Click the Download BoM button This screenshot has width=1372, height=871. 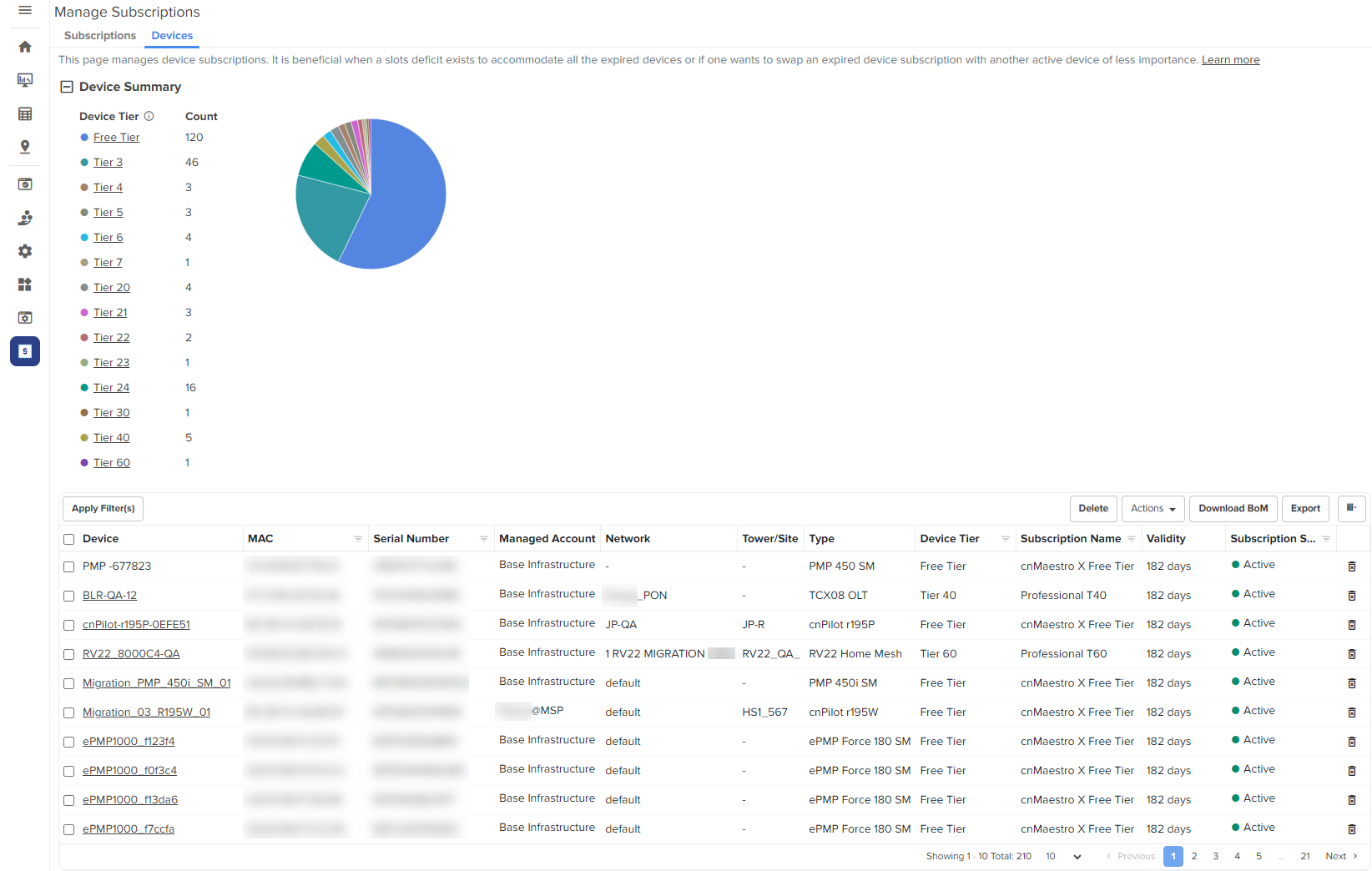pos(1233,509)
